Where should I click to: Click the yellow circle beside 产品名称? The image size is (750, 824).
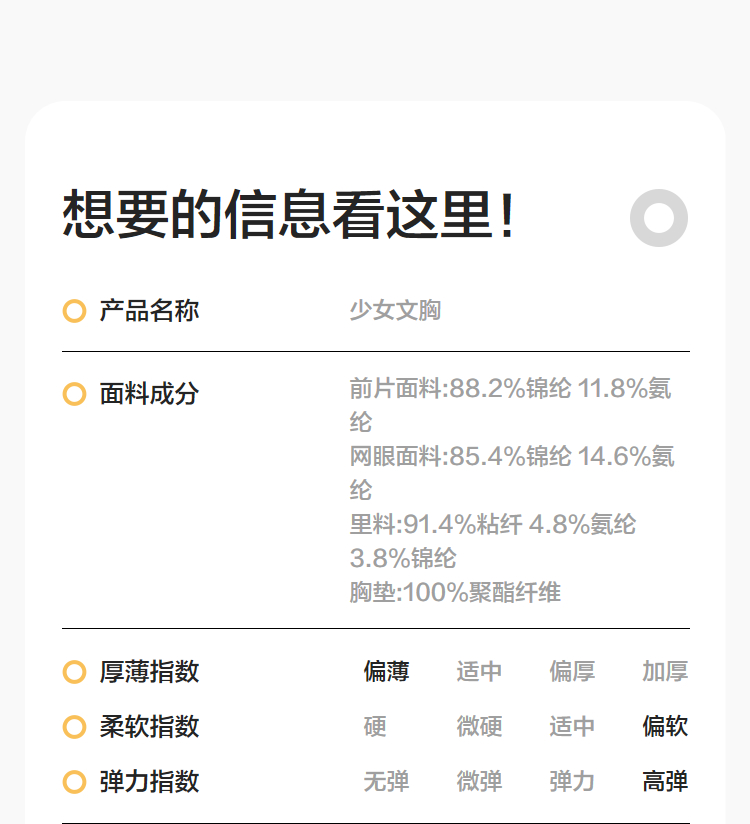click(x=74, y=311)
